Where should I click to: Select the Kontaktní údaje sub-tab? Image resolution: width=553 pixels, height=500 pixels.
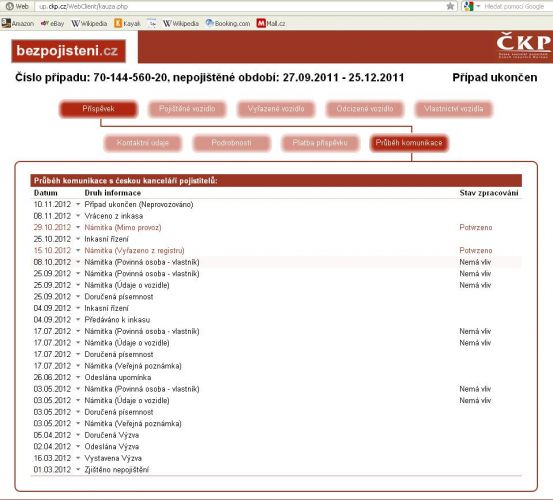[x=142, y=143]
